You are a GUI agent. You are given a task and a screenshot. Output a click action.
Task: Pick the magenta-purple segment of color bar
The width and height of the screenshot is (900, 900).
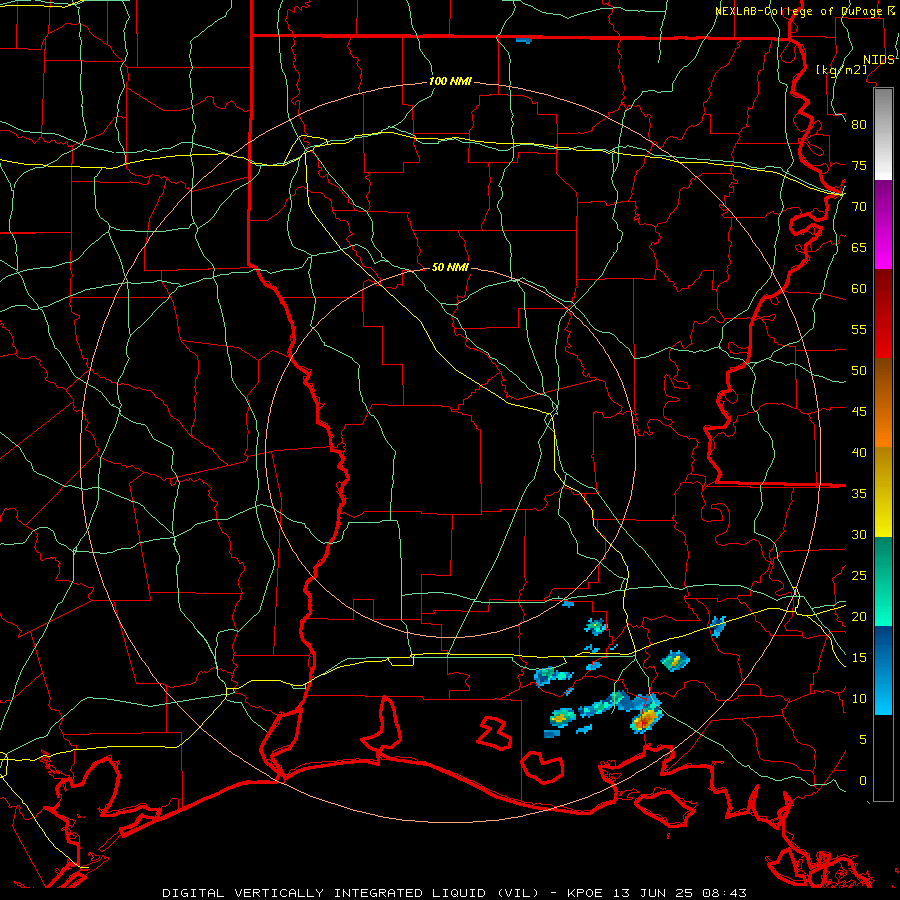pos(883,224)
